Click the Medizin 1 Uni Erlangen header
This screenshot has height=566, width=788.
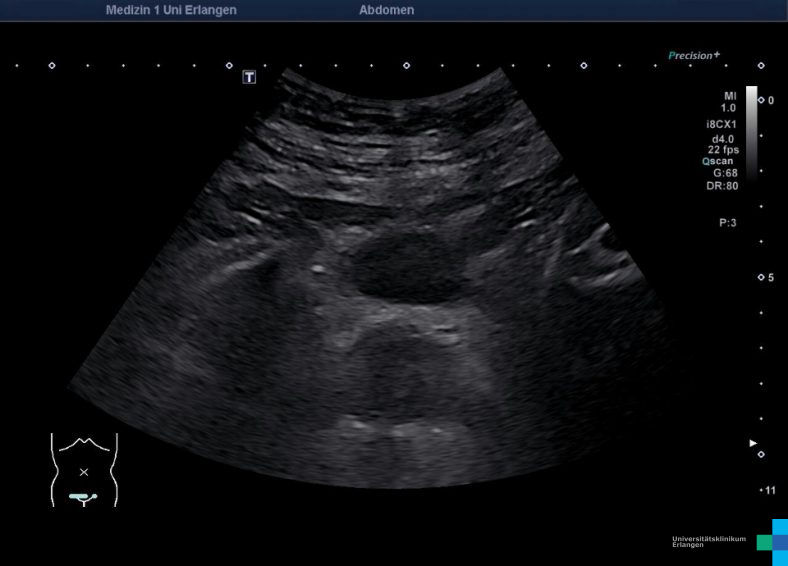(x=171, y=10)
